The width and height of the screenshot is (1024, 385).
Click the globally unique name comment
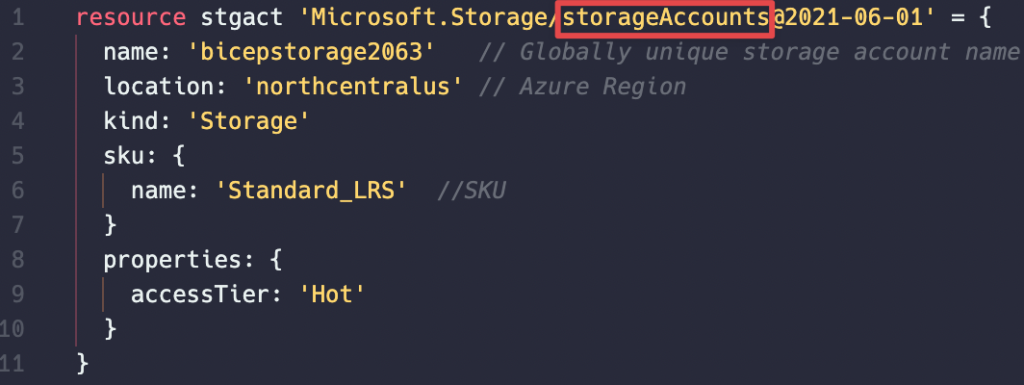749,52
